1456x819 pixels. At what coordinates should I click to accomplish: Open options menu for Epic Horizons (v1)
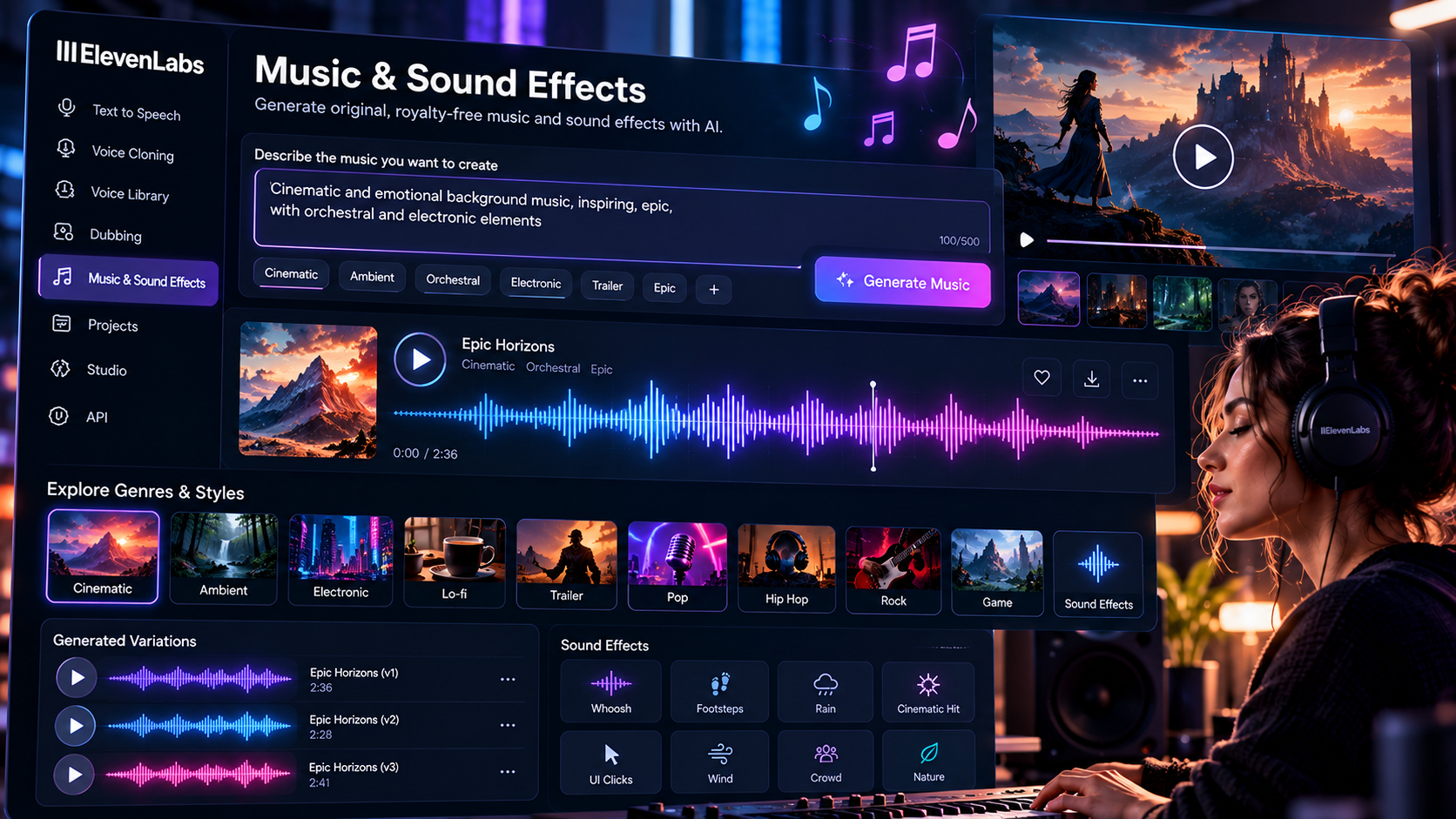click(x=508, y=679)
